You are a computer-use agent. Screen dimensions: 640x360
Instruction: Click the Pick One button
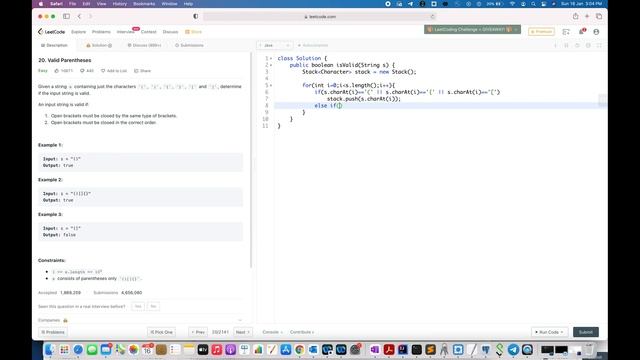161,332
